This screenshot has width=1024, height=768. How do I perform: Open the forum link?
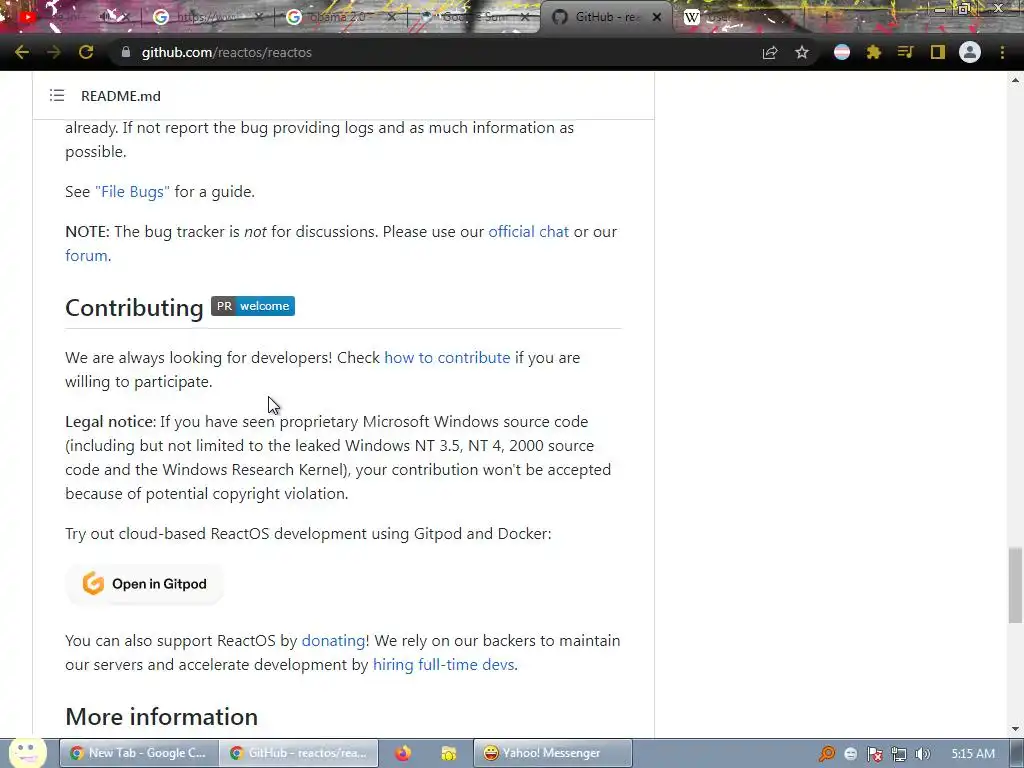[x=86, y=255]
